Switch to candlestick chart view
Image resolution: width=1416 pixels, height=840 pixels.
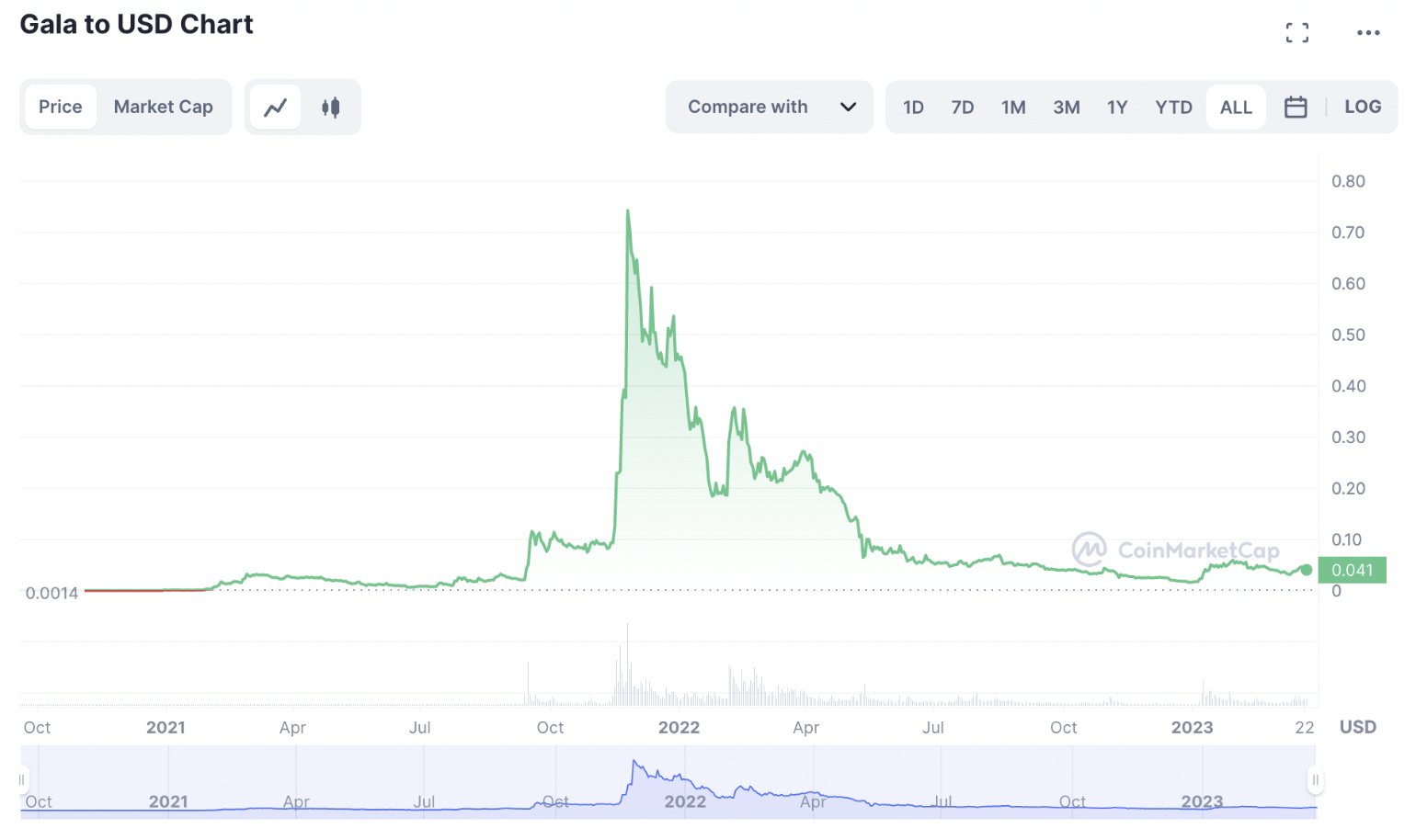pyautogui.click(x=331, y=108)
